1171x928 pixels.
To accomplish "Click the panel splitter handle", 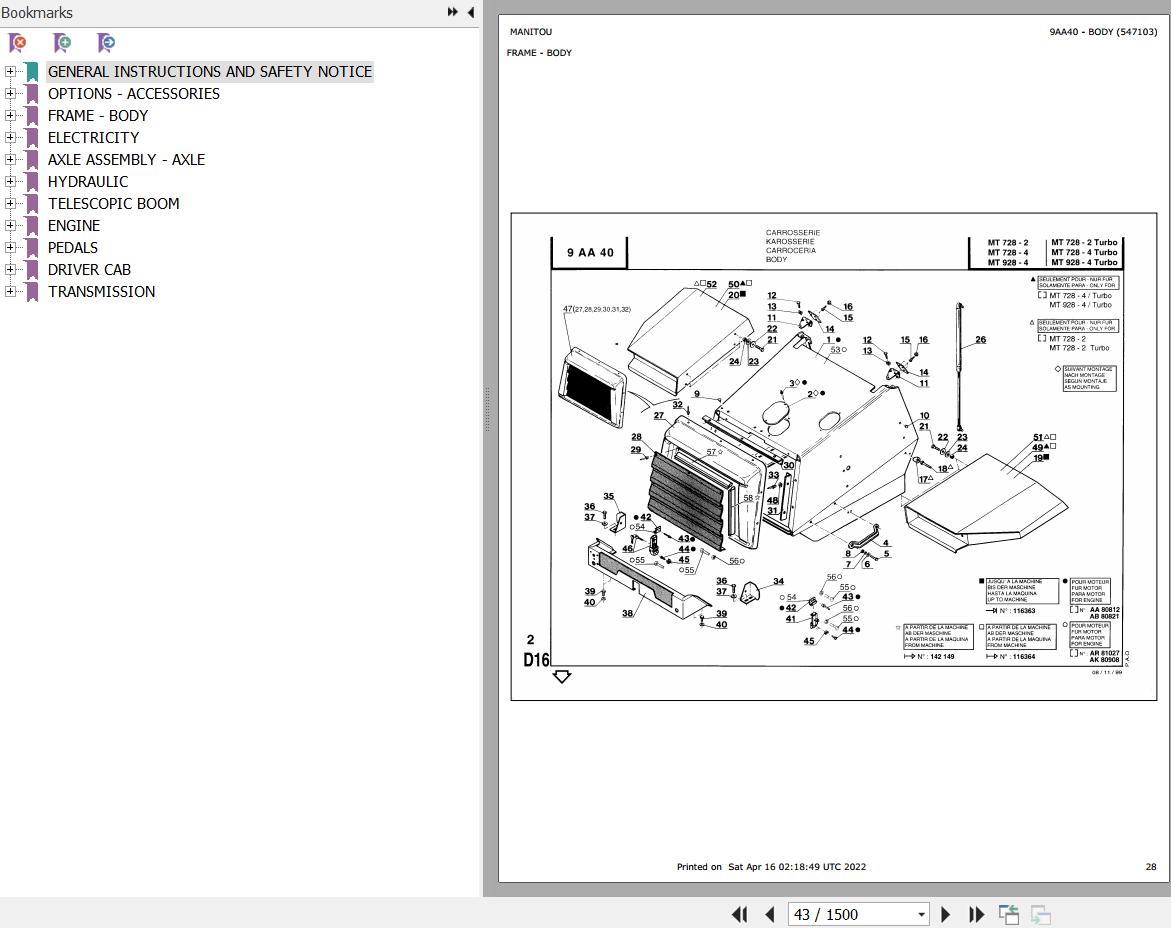I will 487,408.
